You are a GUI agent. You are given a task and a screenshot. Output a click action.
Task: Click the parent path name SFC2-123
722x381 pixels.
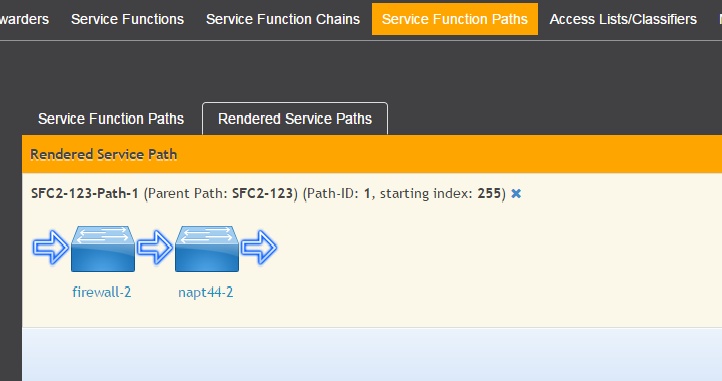click(x=262, y=193)
